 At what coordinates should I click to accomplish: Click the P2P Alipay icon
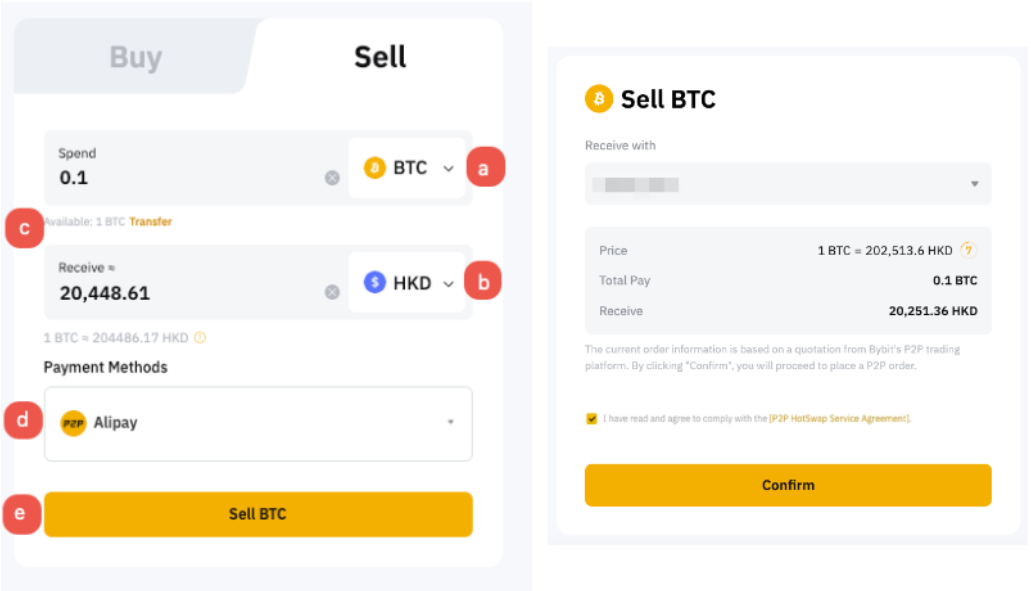73,423
